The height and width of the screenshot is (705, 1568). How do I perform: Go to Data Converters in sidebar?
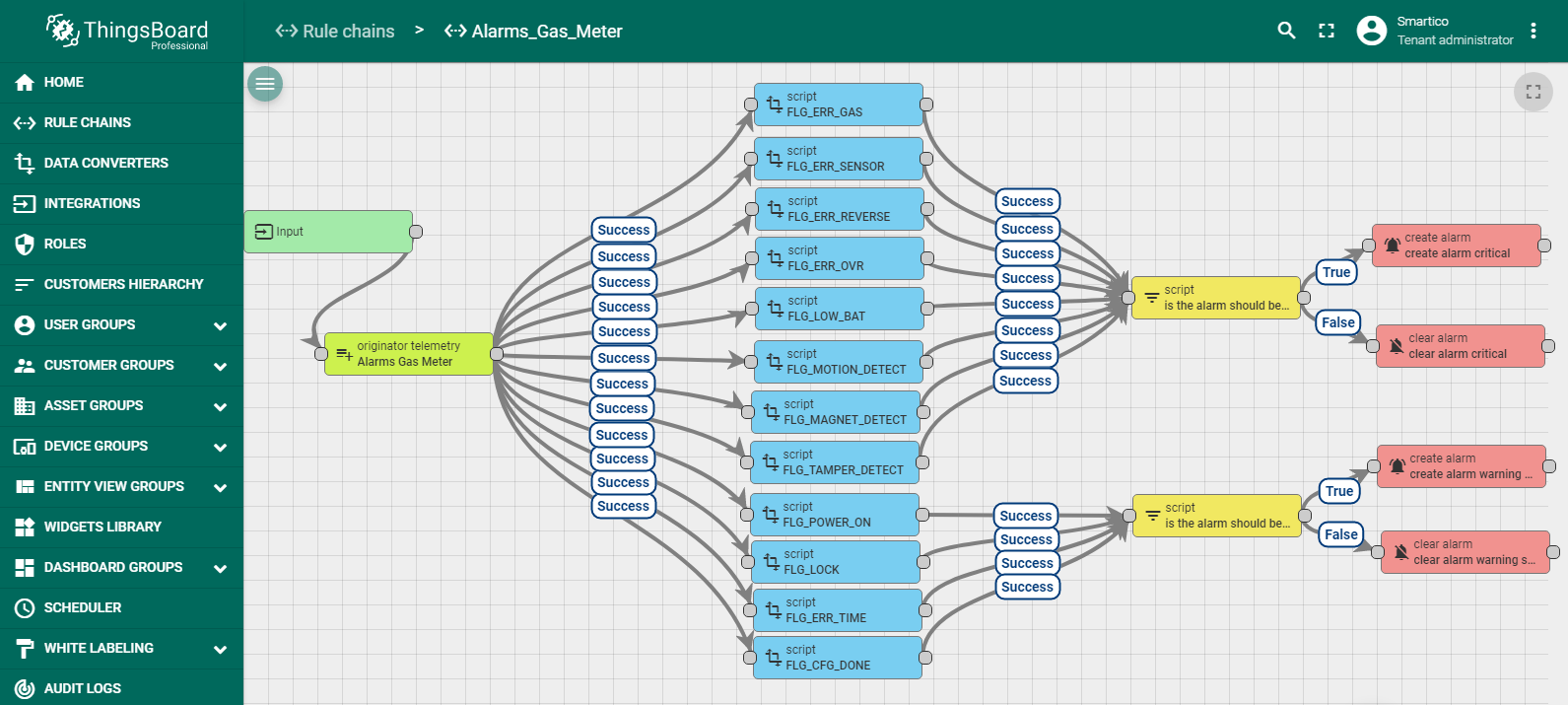105,163
